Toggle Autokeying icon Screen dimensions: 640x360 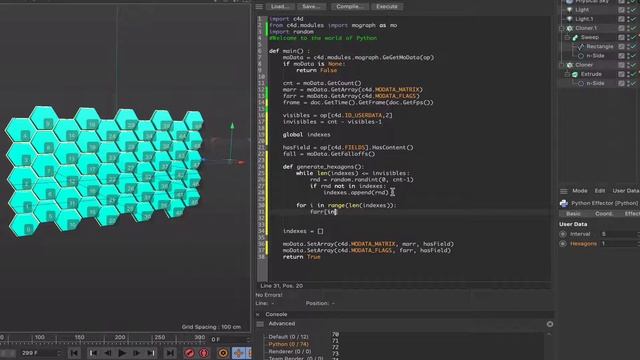(204, 353)
